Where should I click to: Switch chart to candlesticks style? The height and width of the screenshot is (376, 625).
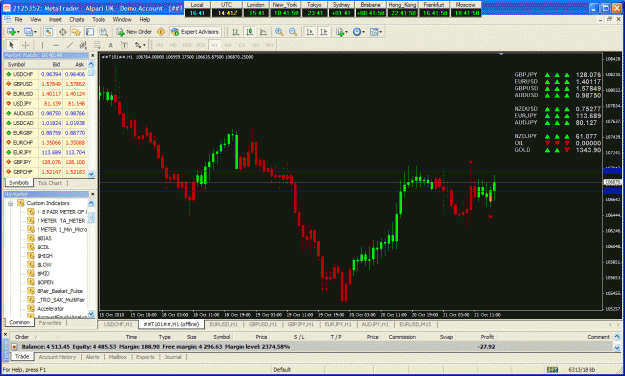coord(250,32)
